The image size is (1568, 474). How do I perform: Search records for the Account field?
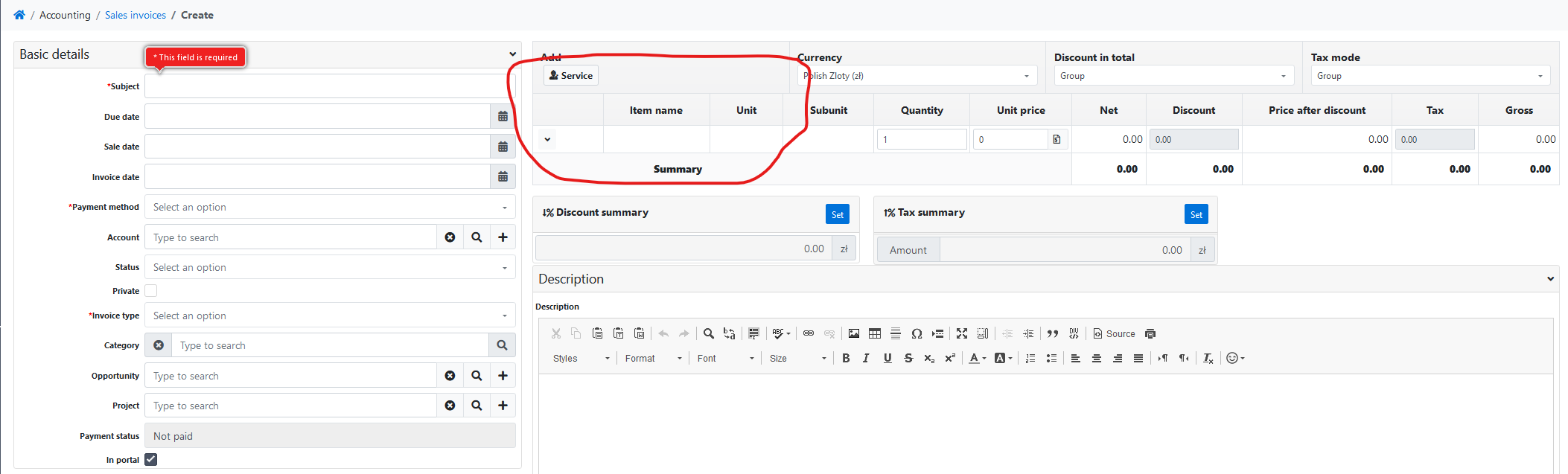point(477,237)
